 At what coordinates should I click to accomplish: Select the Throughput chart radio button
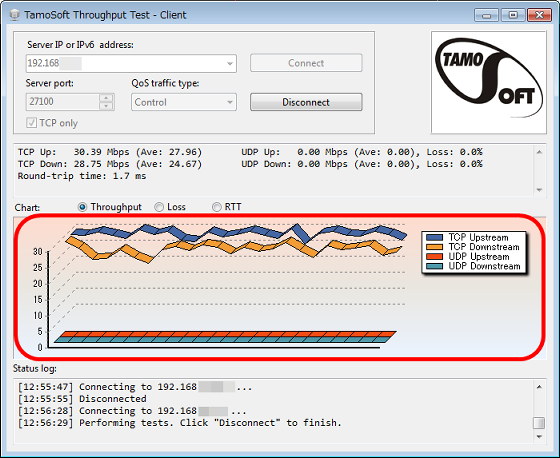point(82,207)
